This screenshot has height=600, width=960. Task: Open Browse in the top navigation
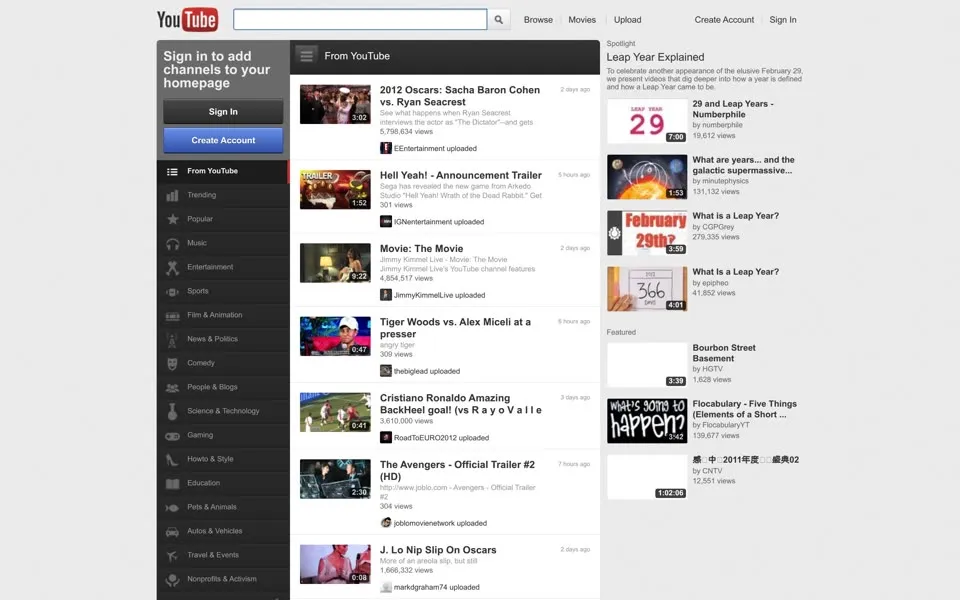tap(538, 20)
